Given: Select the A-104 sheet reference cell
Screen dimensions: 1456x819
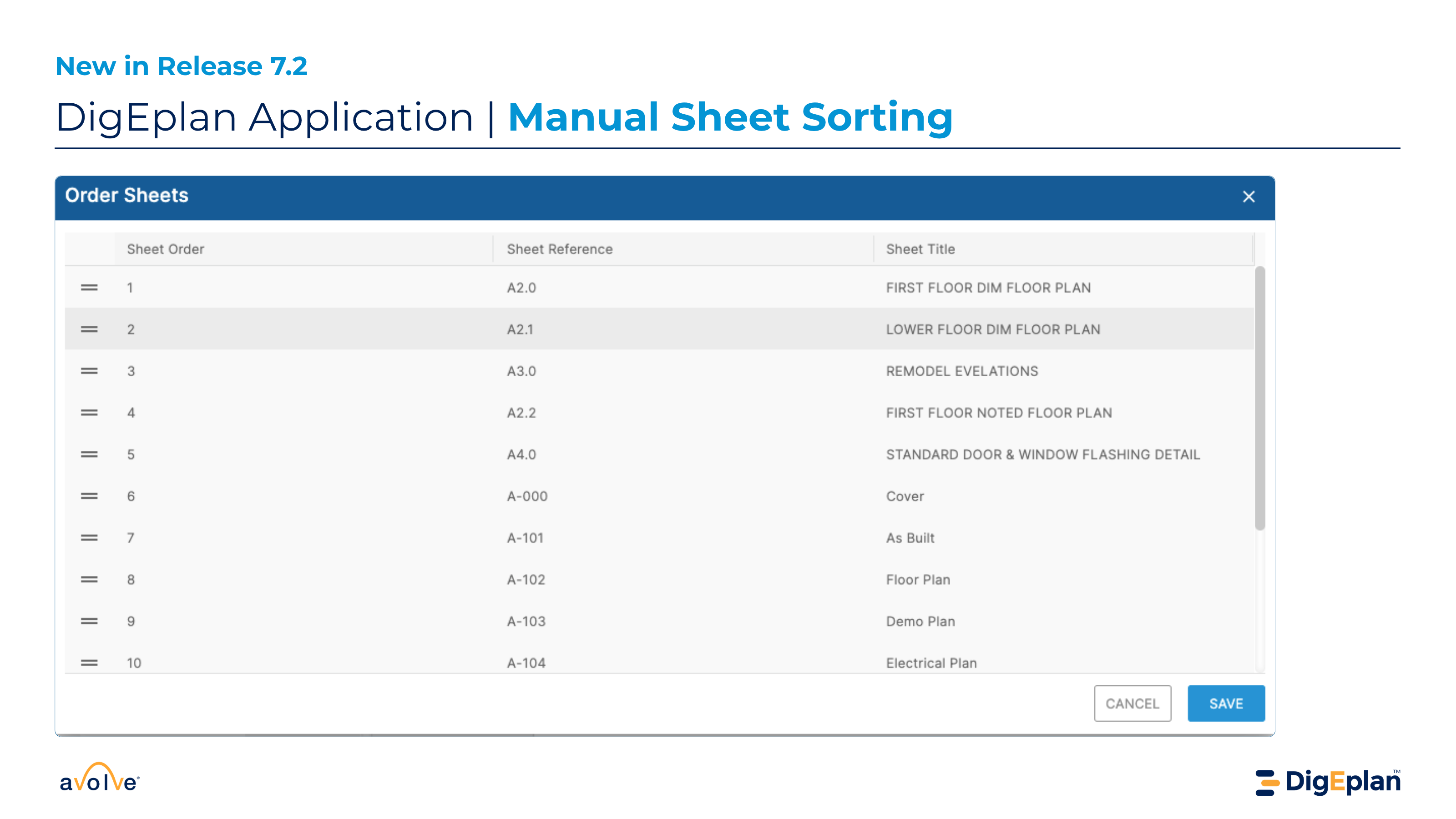Looking at the screenshot, I should pyautogui.click(x=526, y=663).
